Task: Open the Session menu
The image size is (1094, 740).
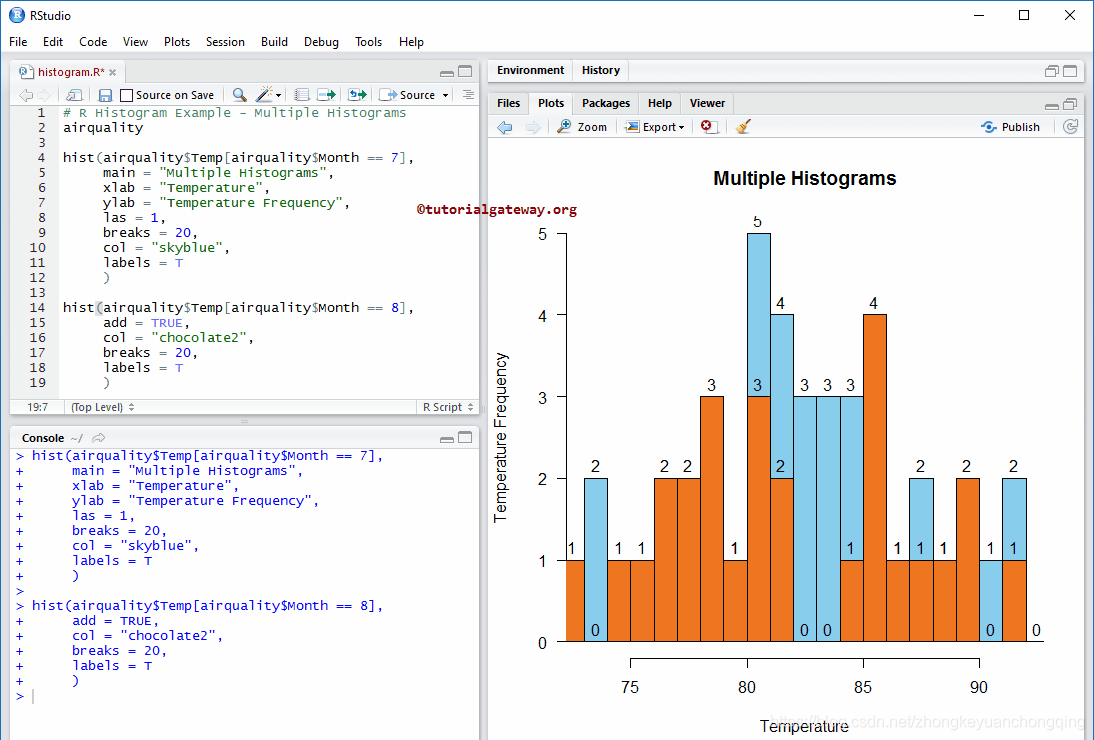Action: point(225,42)
